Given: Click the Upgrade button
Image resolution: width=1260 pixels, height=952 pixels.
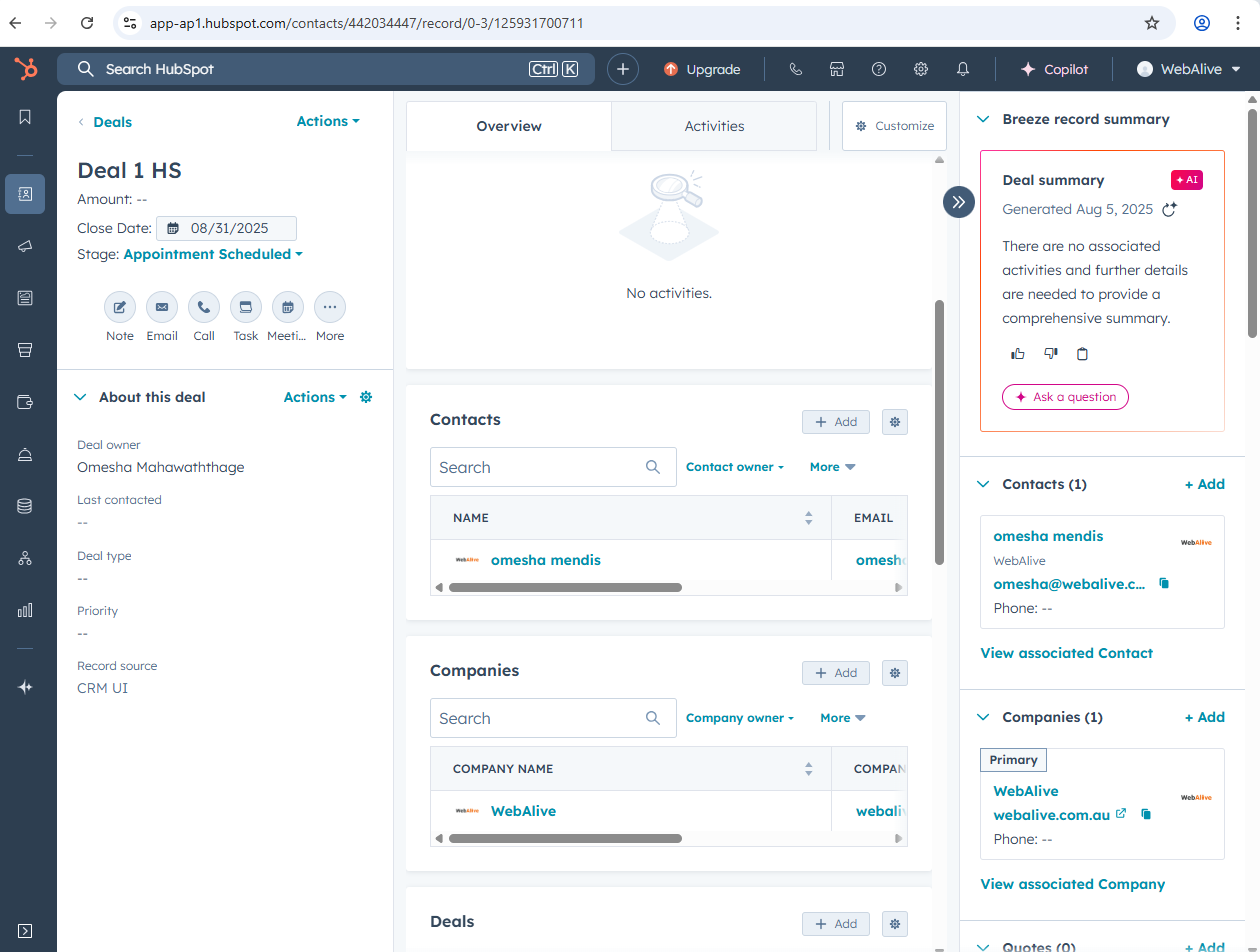Looking at the screenshot, I should coord(702,69).
